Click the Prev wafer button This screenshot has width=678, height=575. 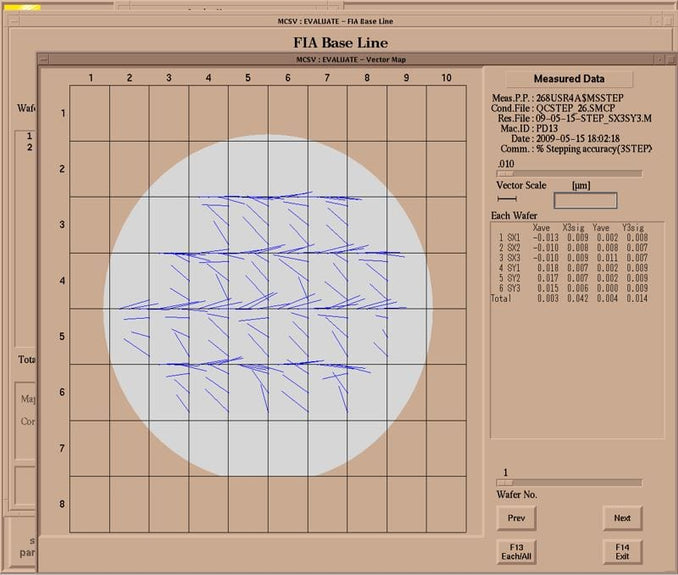point(516,518)
